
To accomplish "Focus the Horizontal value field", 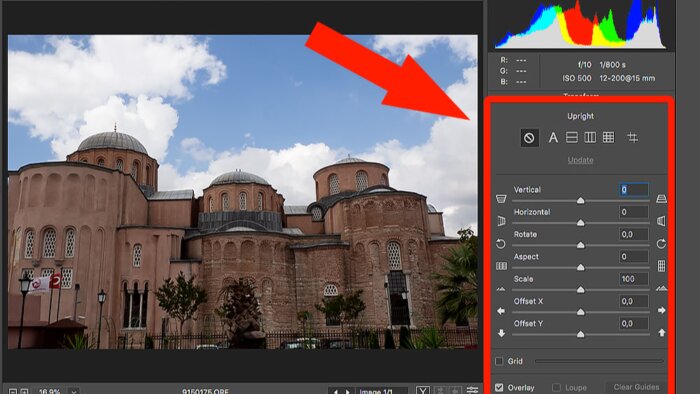I will [634, 212].
